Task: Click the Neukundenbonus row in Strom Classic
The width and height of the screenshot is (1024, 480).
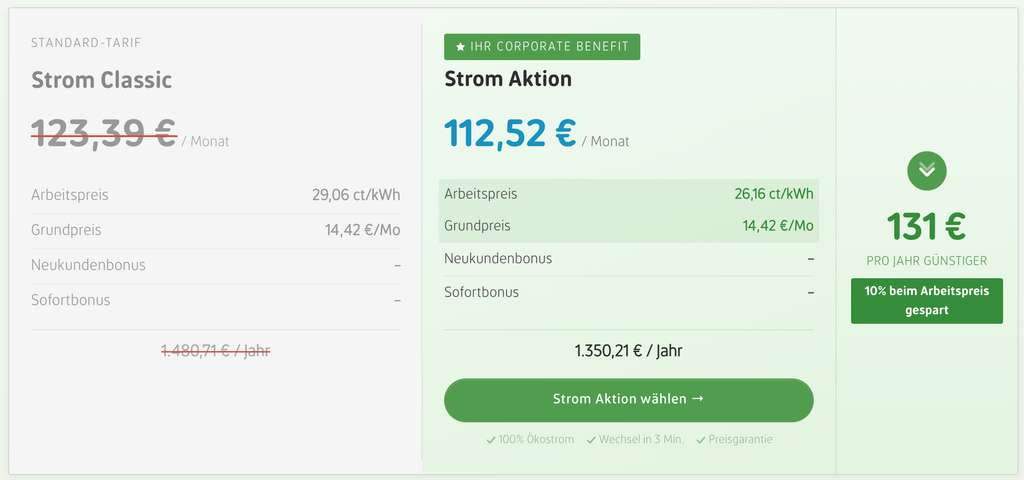Action: tap(216, 266)
